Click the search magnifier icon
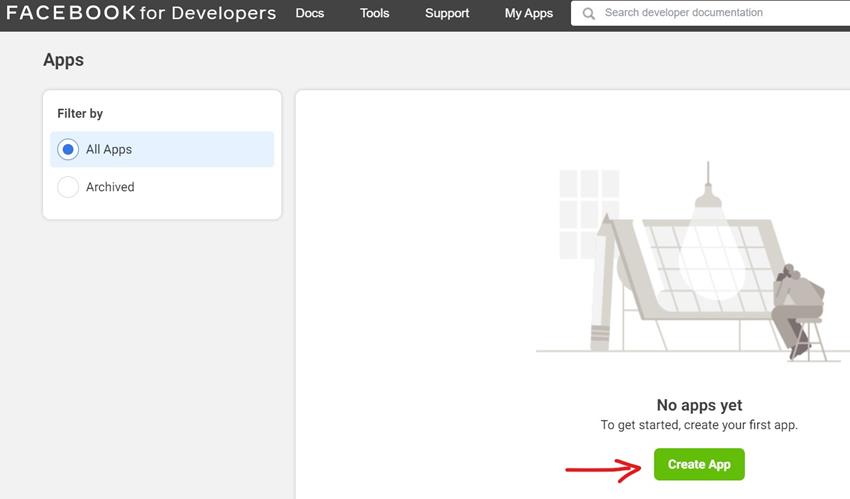 [588, 14]
